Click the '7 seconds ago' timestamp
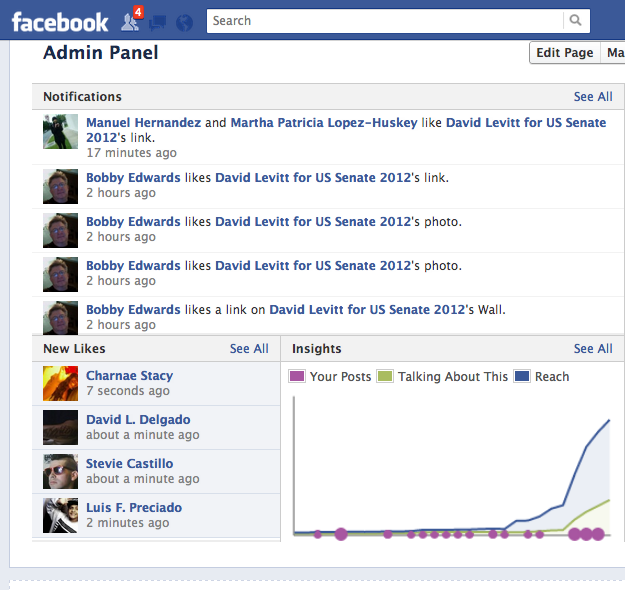Screen dimensions: 625x590 [x=128, y=391]
